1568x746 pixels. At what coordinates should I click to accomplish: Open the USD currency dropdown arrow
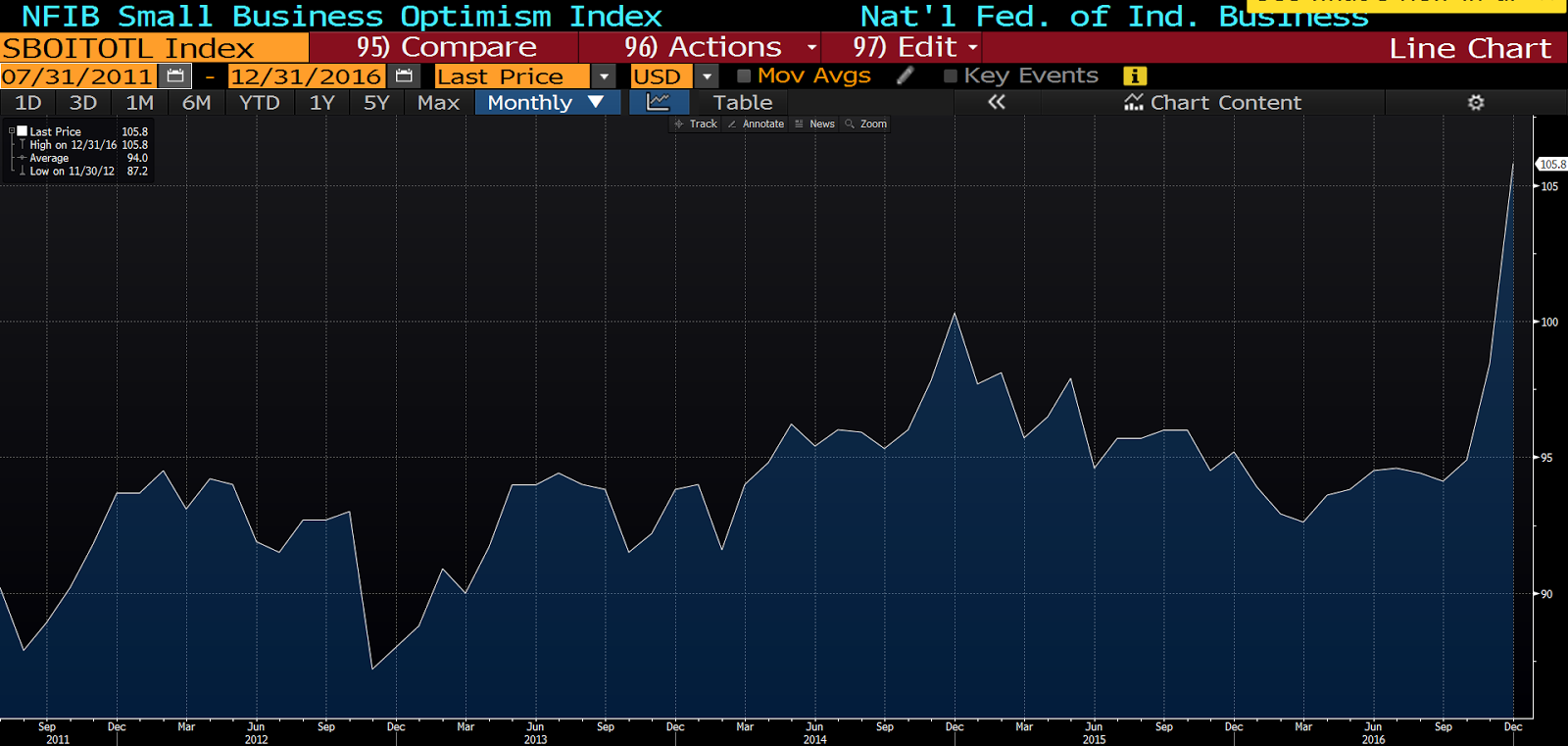(708, 76)
